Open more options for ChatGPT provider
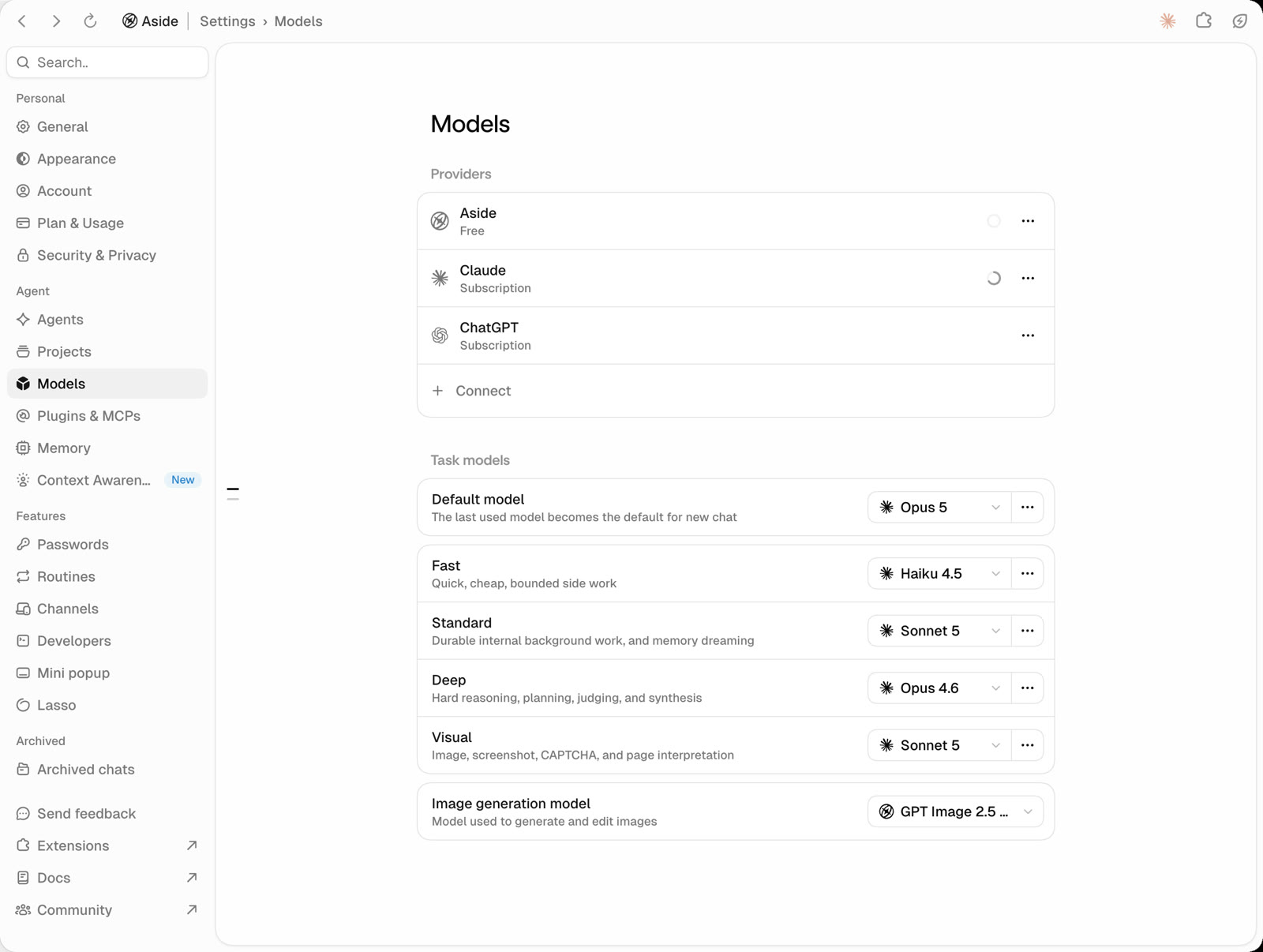1263x952 pixels. tap(1028, 335)
